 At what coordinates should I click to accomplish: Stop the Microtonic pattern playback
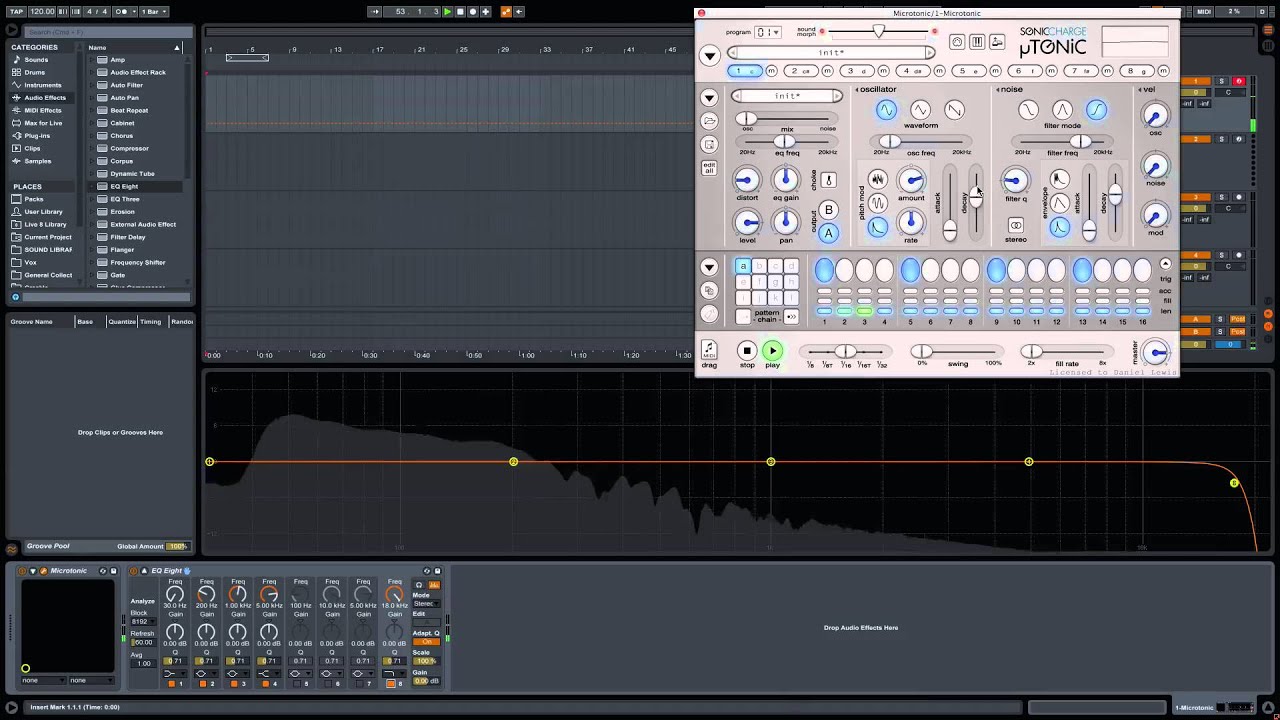click(x=747, y=351)
